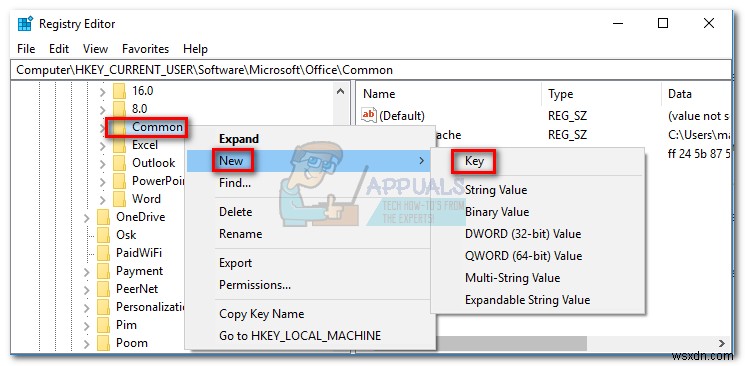This screenshot has height=366, width=745.
Task: Click the folder icon next to 8.0
Action: coord(119,108)
